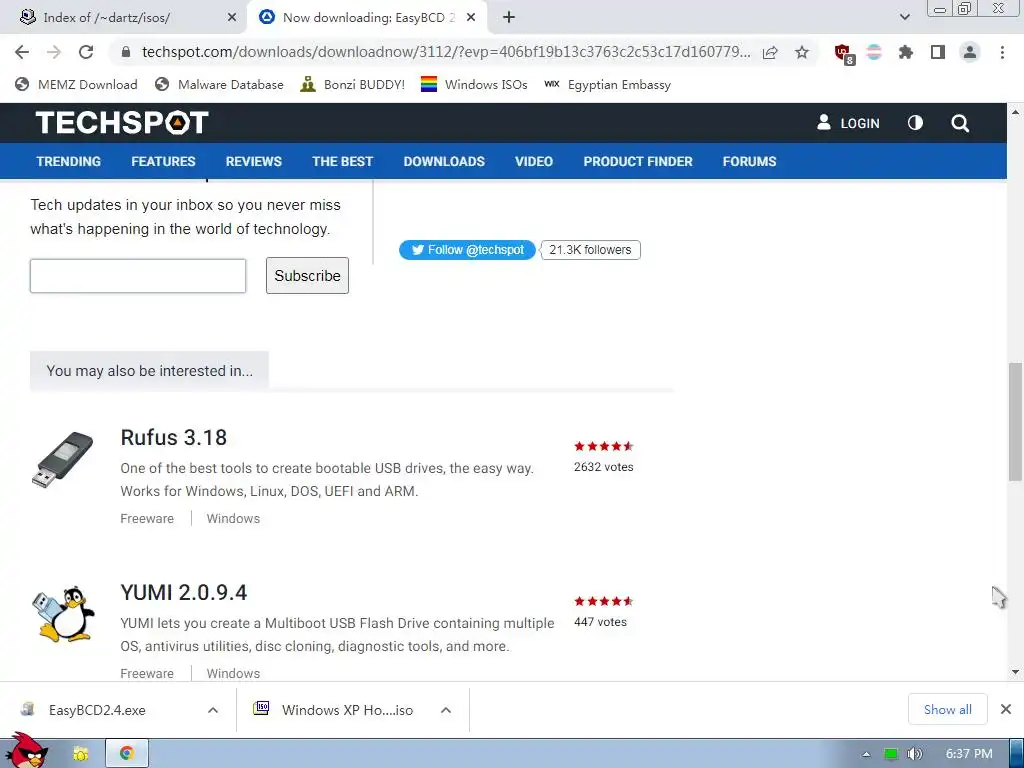Show hidden tray icons arrow
The height and width of the screenshot is (768, 1024).
click(866, 754)
